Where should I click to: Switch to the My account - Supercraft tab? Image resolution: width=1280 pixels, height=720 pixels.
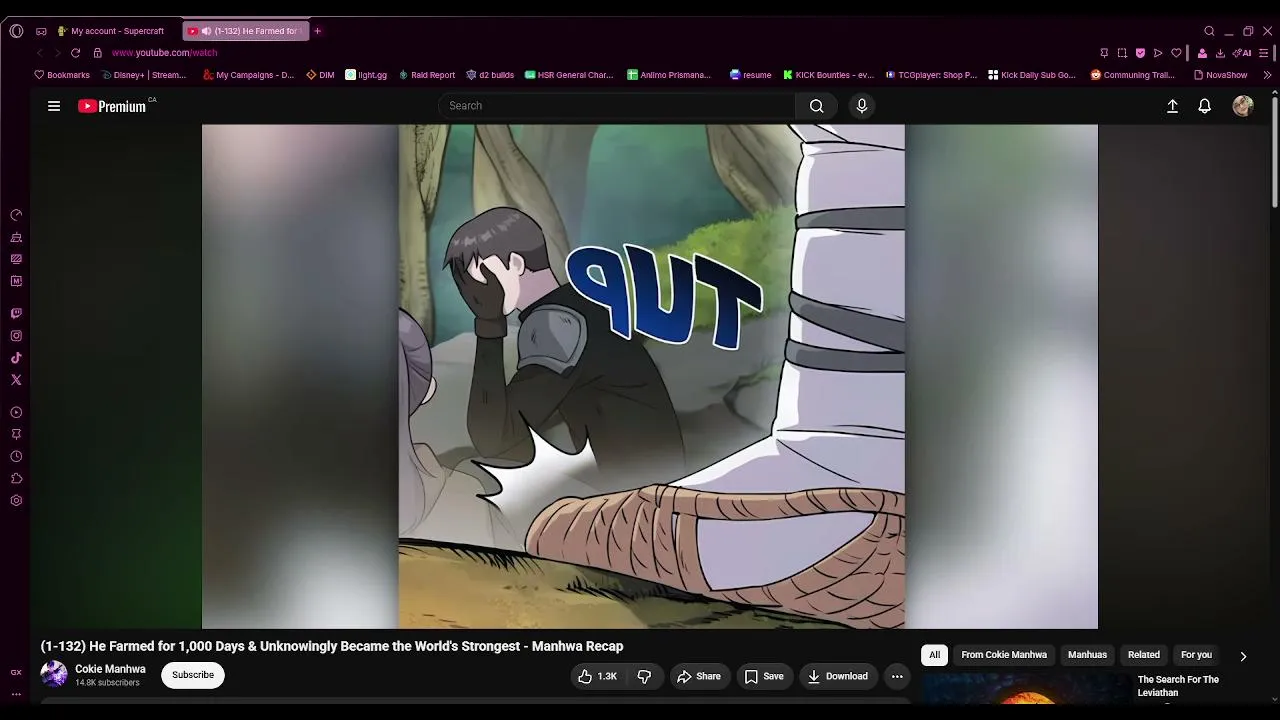(110, 31)
